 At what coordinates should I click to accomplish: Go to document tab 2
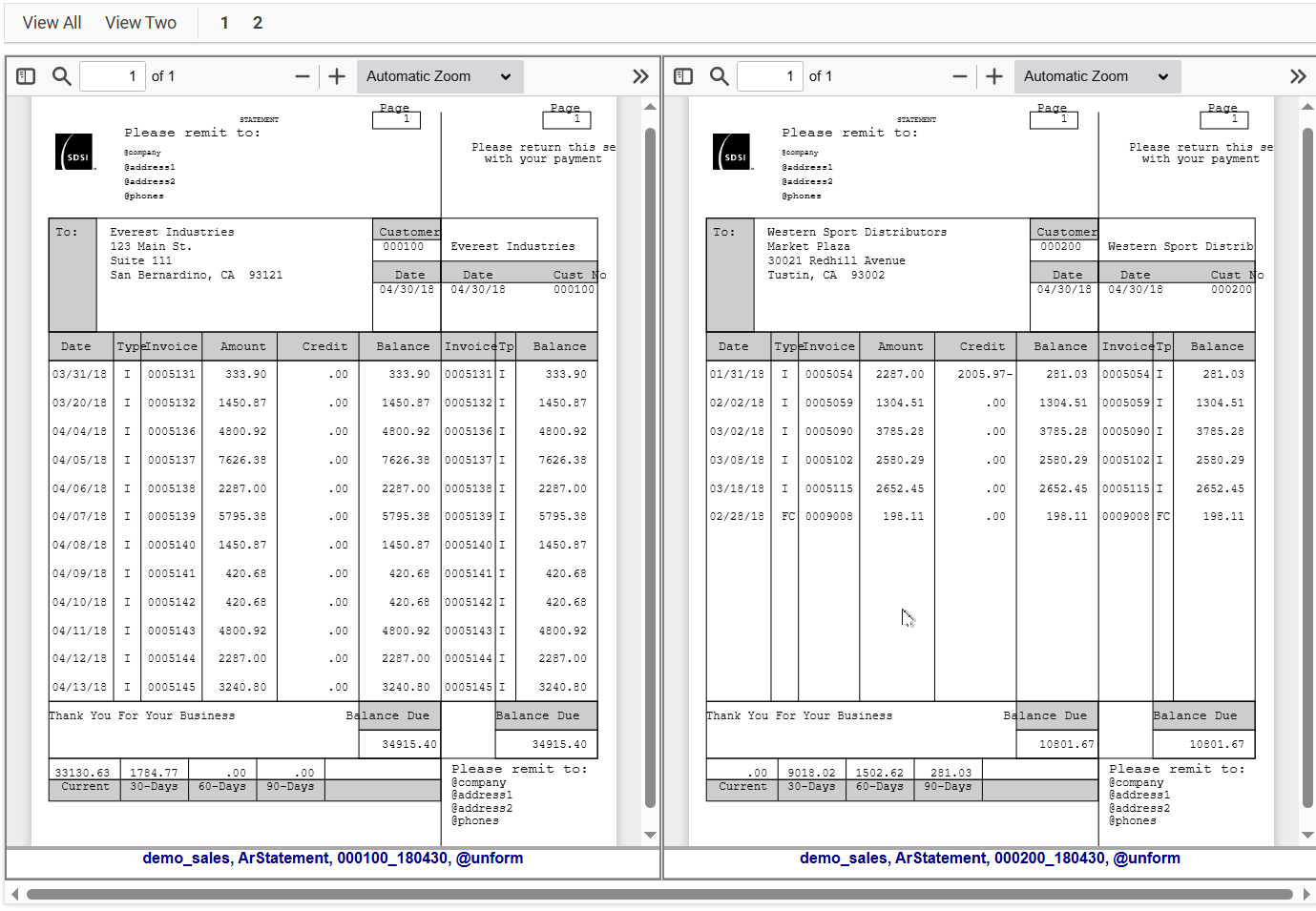(x=258, y=23)
